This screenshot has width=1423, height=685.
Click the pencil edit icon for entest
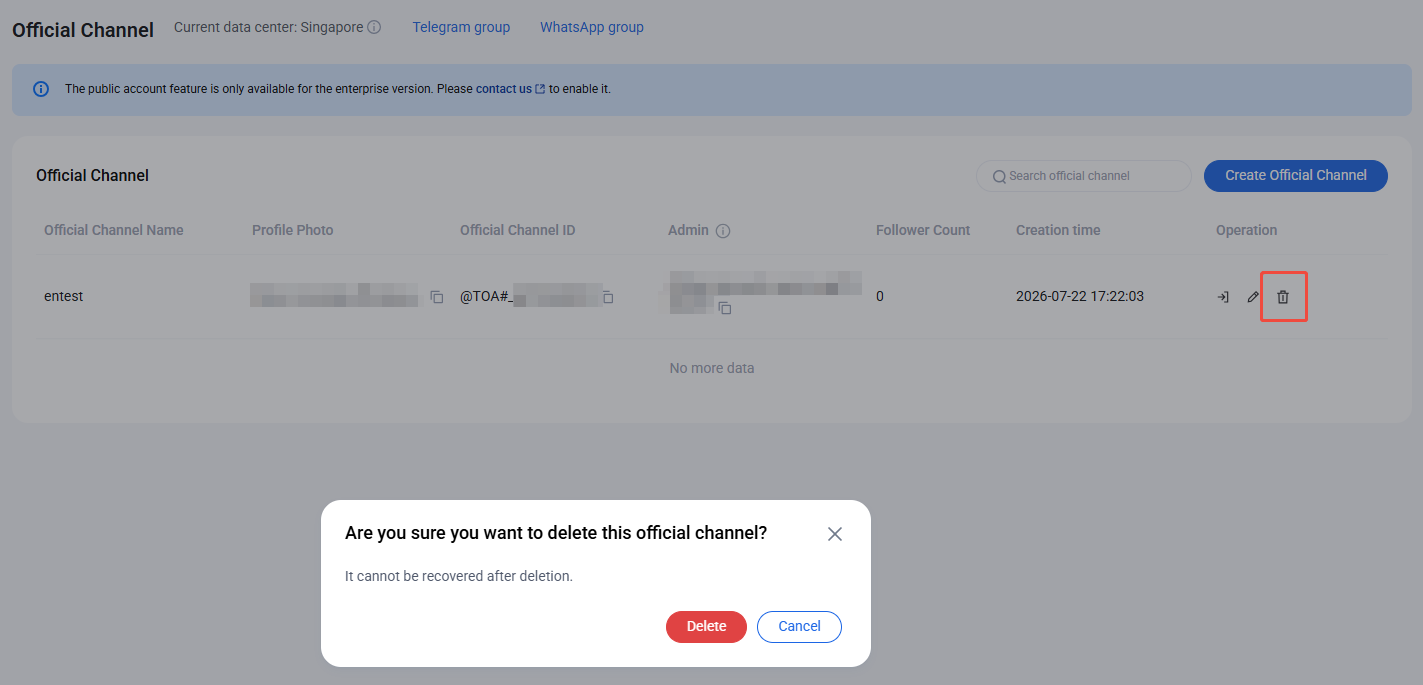point(1253,297)
